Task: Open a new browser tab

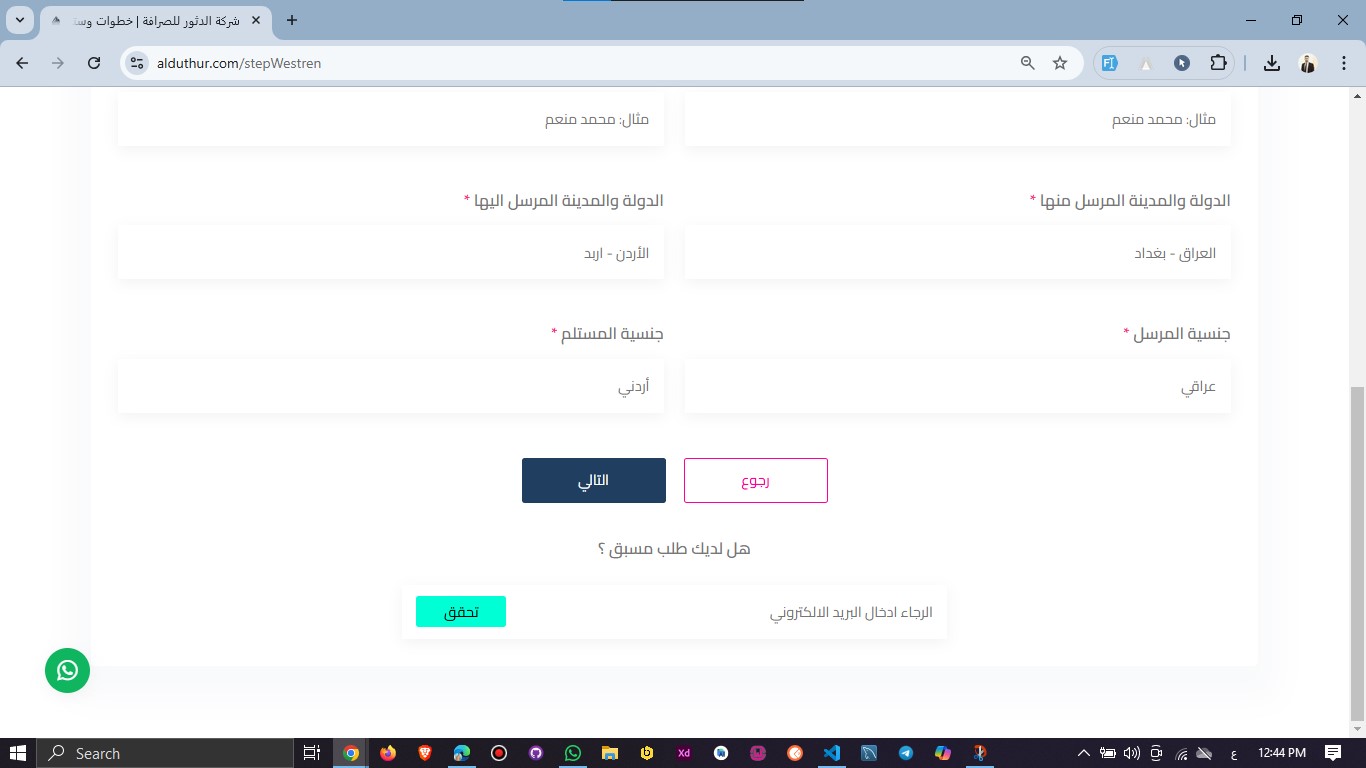Action: pos(292,20)
